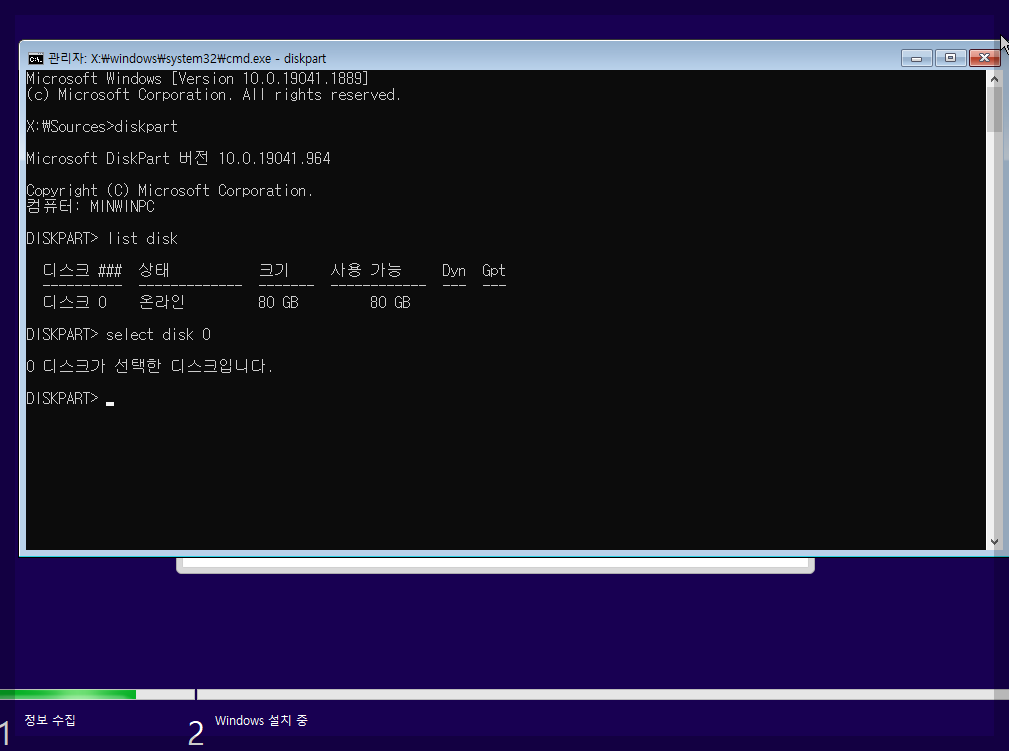Image resolution: width=1009 pixels, height=751 pixels.
Task: Click the vertical scrollbar thumb in cmd window
Action: coord(994,111)
